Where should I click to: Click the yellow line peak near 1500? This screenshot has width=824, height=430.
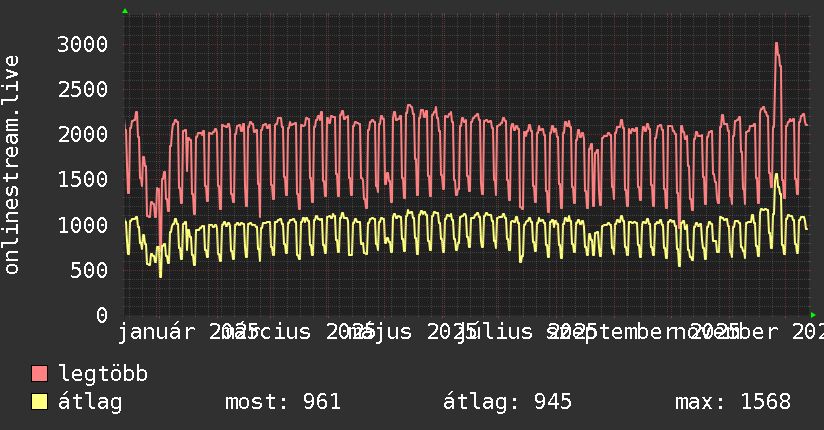tap(776, 176)
